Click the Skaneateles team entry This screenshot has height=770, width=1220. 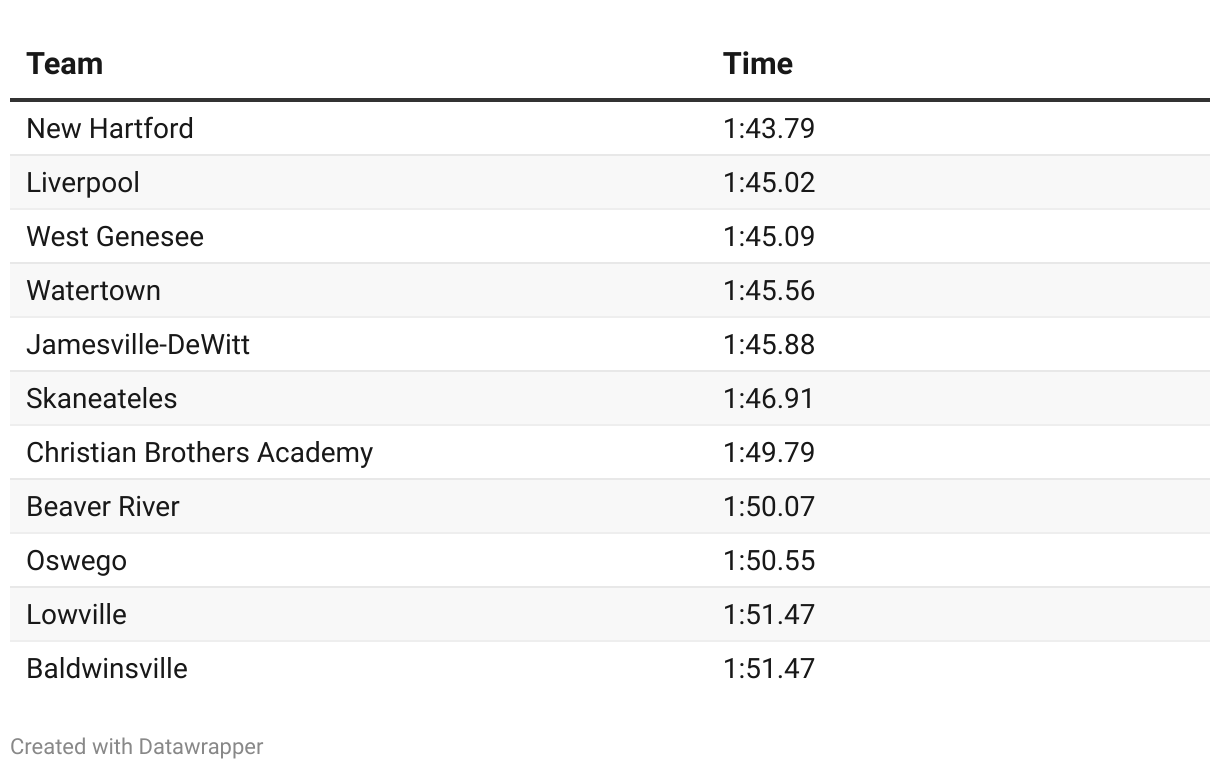[101, 399]
